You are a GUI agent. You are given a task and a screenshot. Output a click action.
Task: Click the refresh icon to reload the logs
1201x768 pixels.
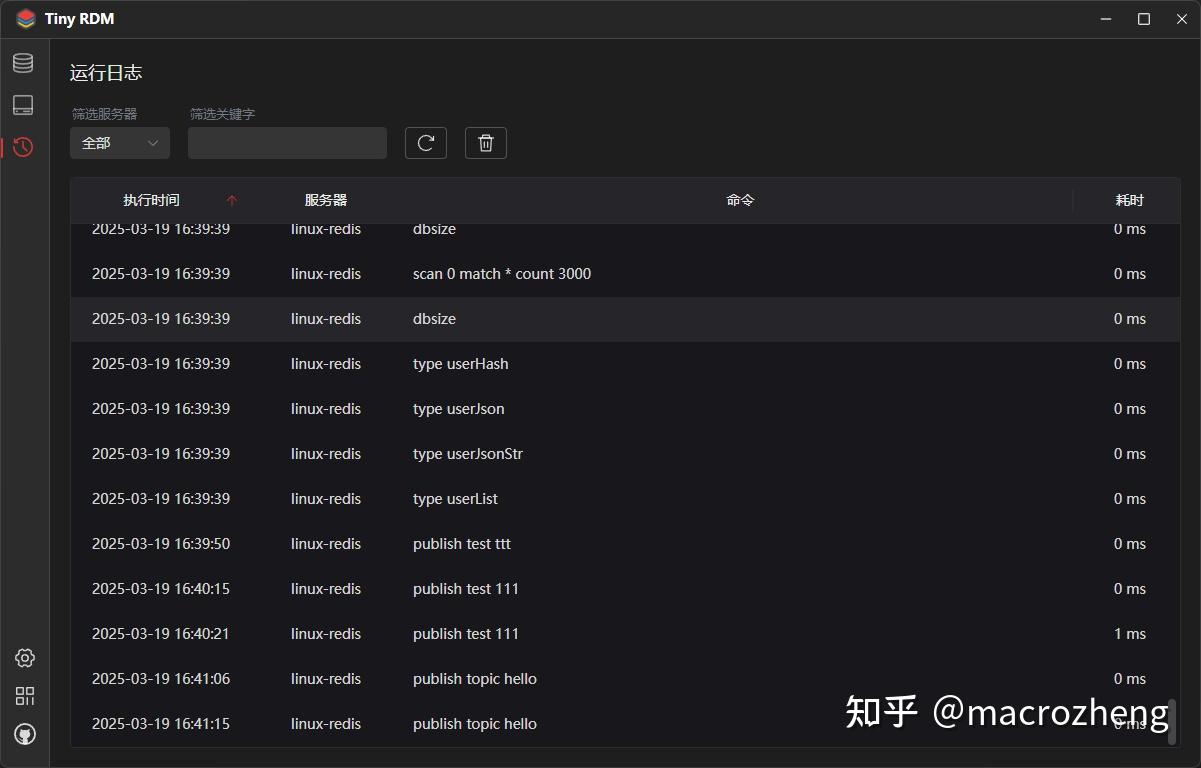tap(425, 142)
